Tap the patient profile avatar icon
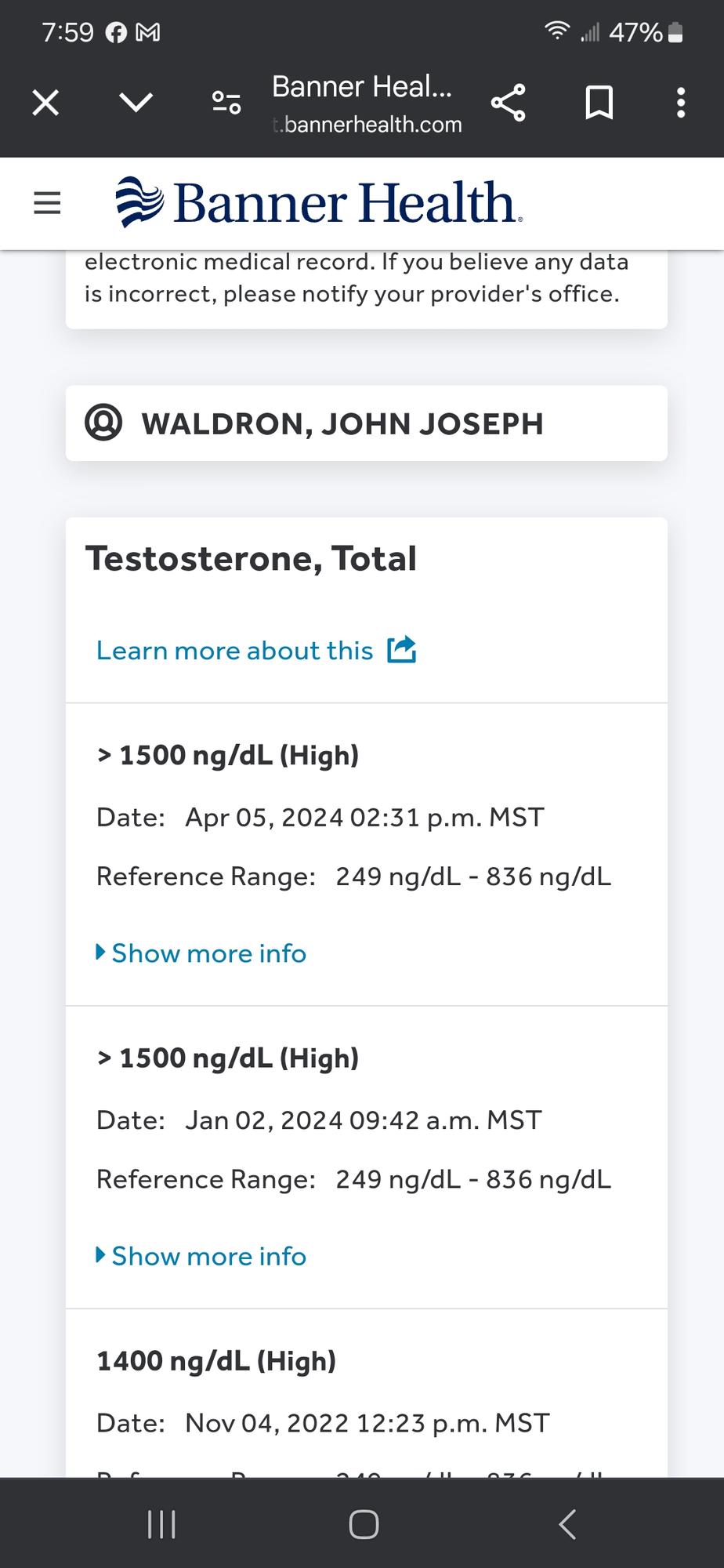The image size is (724, 1568). [x=103, y=423]
